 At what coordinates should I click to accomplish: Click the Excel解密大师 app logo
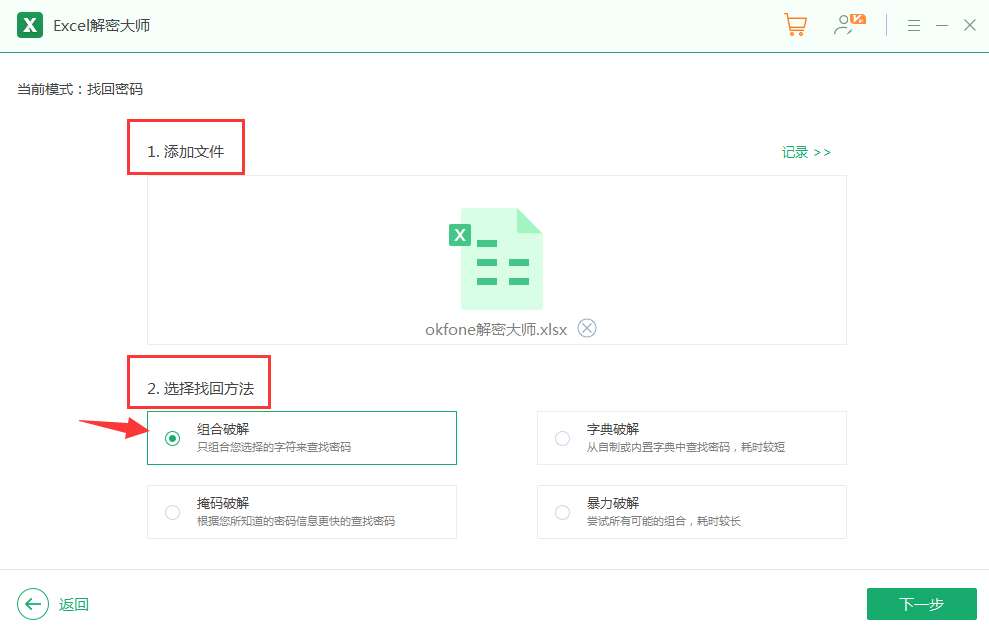tap(30, 25)
